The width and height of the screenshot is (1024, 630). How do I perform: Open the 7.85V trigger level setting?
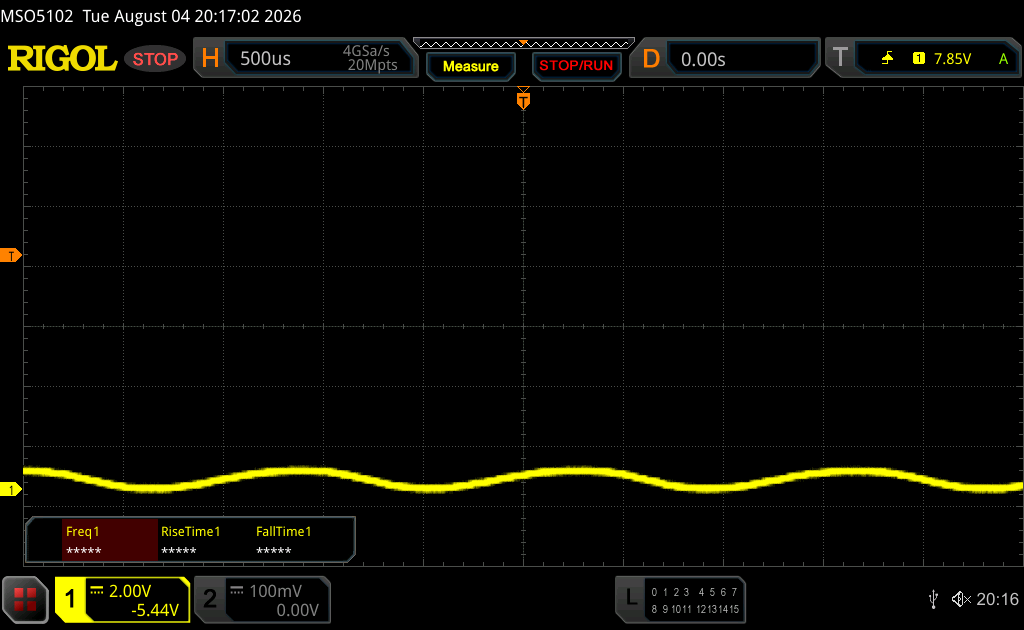[x=952, y=59]
